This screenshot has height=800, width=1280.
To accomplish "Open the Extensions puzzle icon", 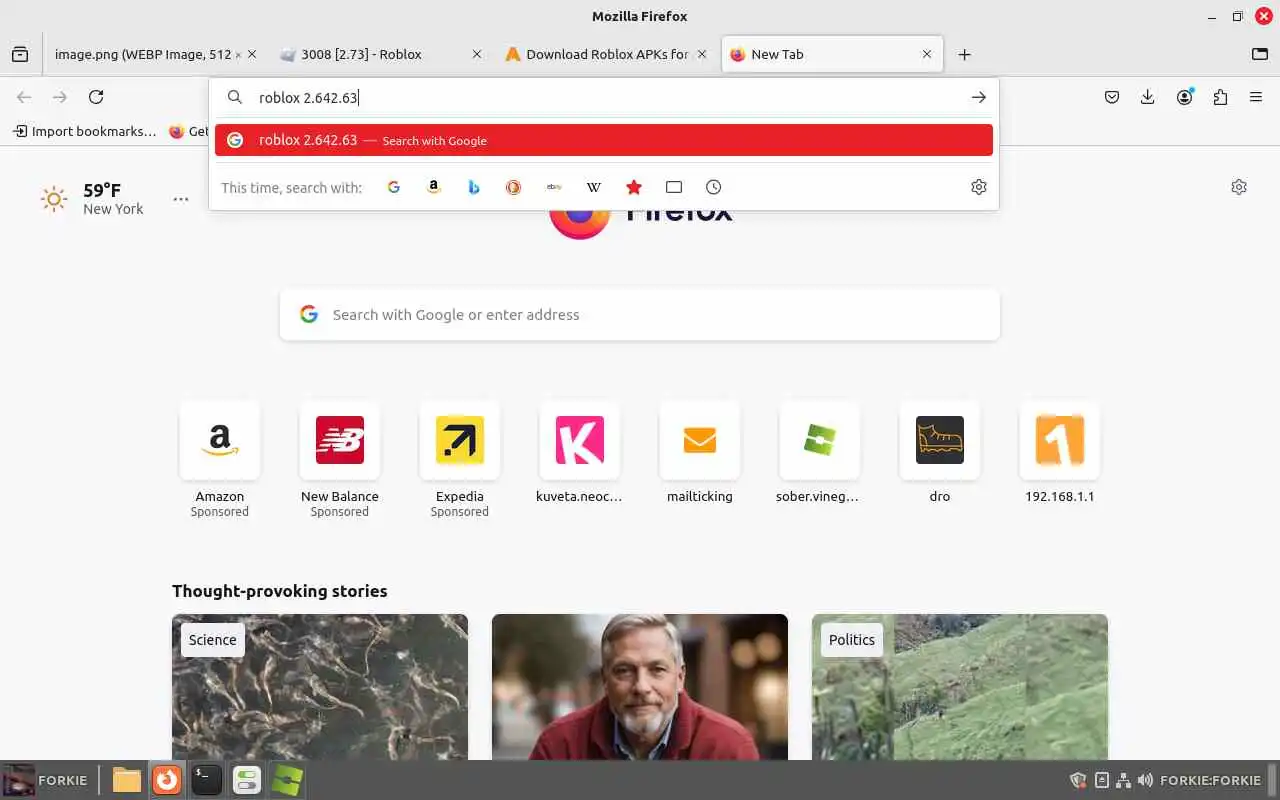I will pos(1220,97).
